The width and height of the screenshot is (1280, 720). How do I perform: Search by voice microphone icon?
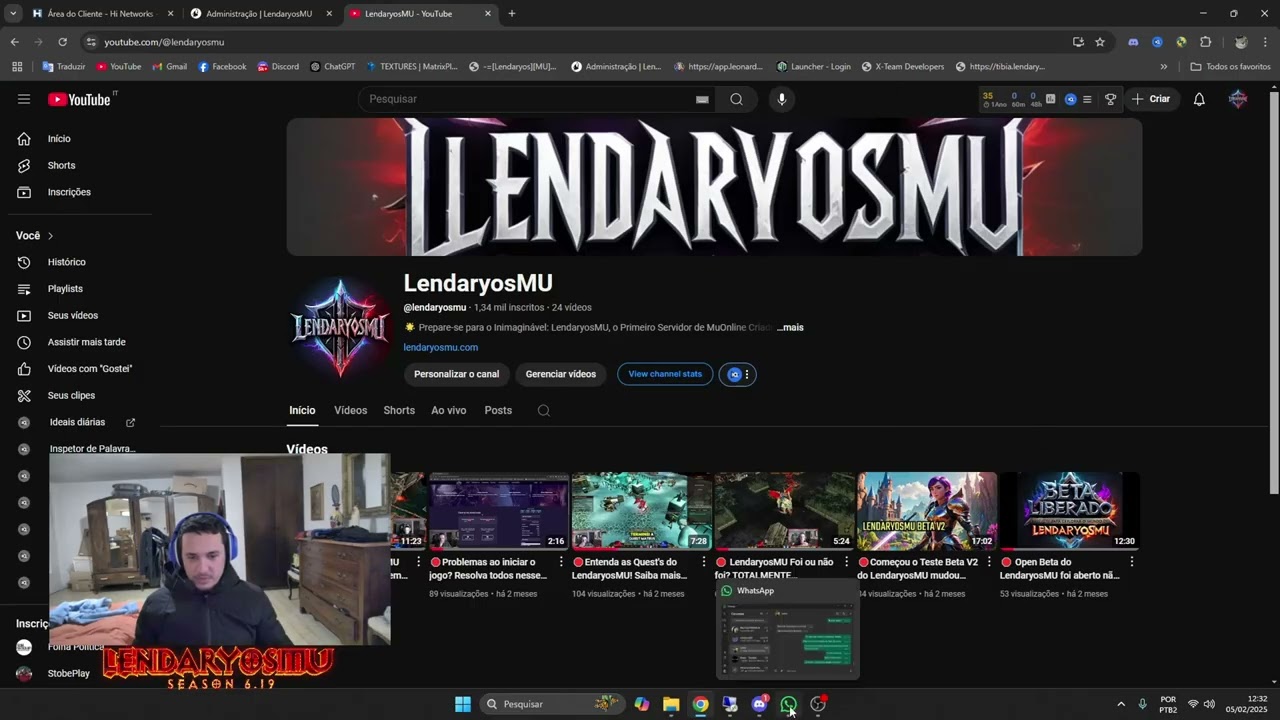click(x=782, y=99)
